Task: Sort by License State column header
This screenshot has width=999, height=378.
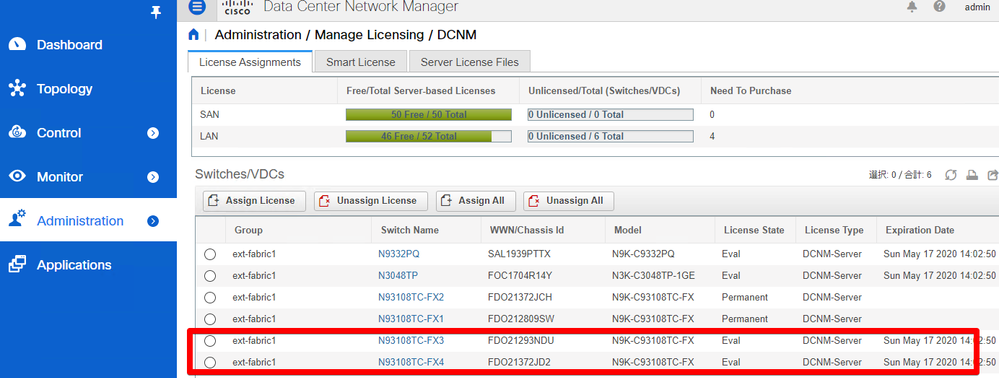Action: tap(754, 230)
